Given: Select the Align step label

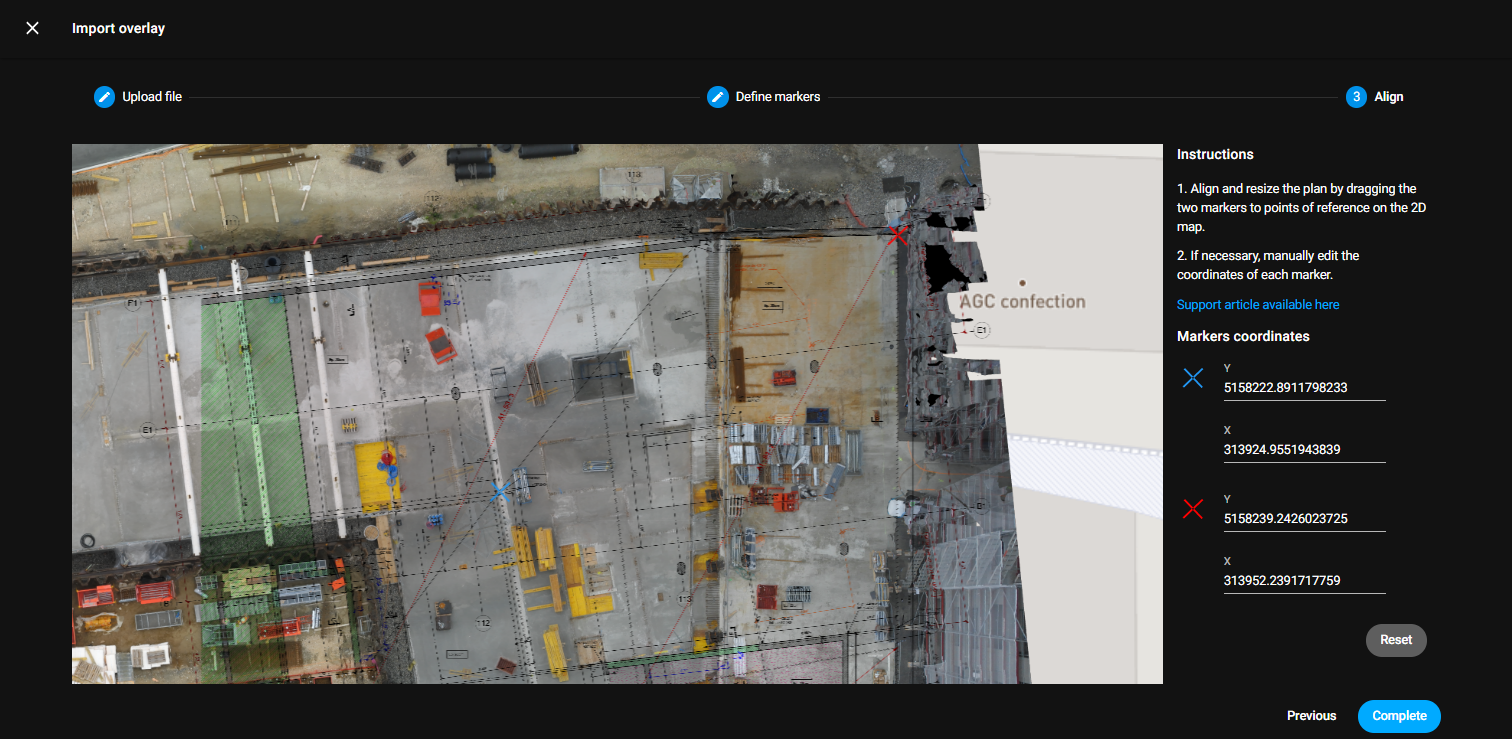Looking at the screenshot, I should coord(1388,96).
